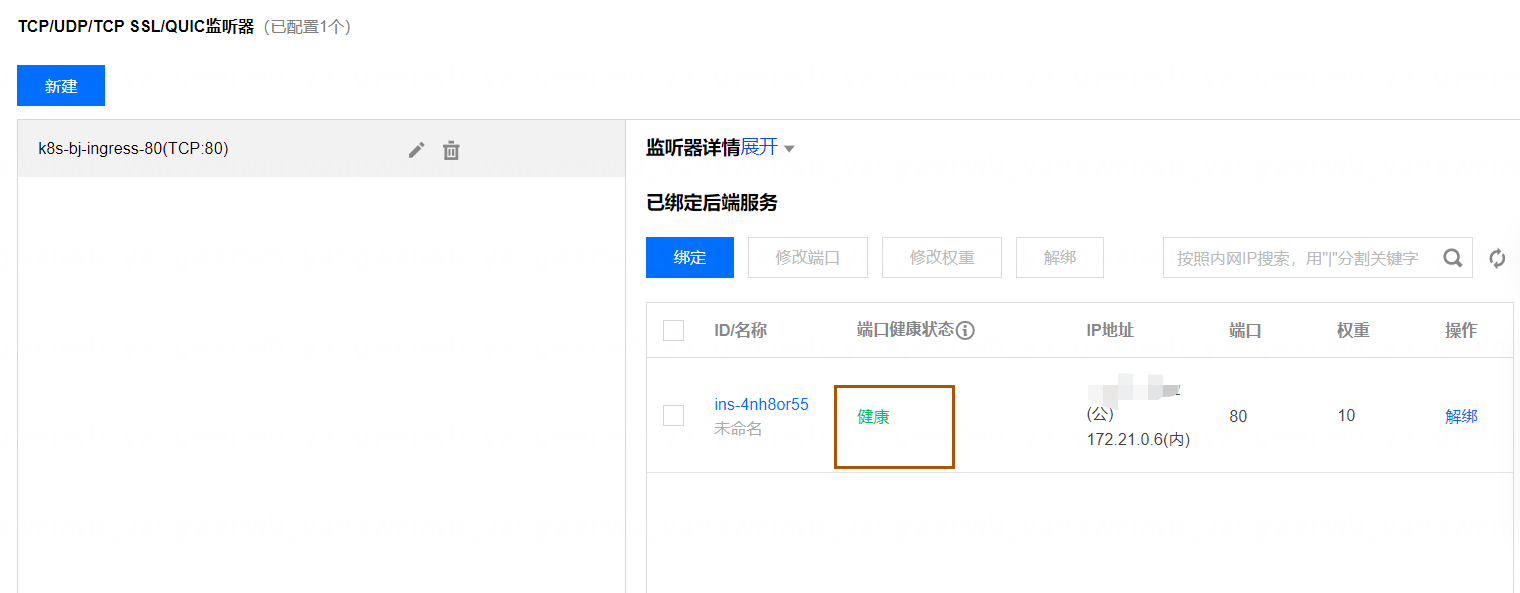The height and width of the screenshot is (593, 1520).
Task: Click the 172.21.0.6(内) IP address
Action: [1138, 439]
